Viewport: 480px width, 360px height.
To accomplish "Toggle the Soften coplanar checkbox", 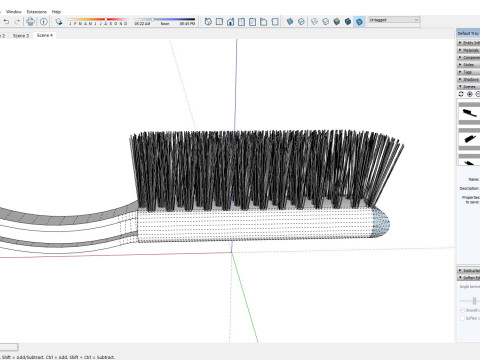I will [462, 318].
